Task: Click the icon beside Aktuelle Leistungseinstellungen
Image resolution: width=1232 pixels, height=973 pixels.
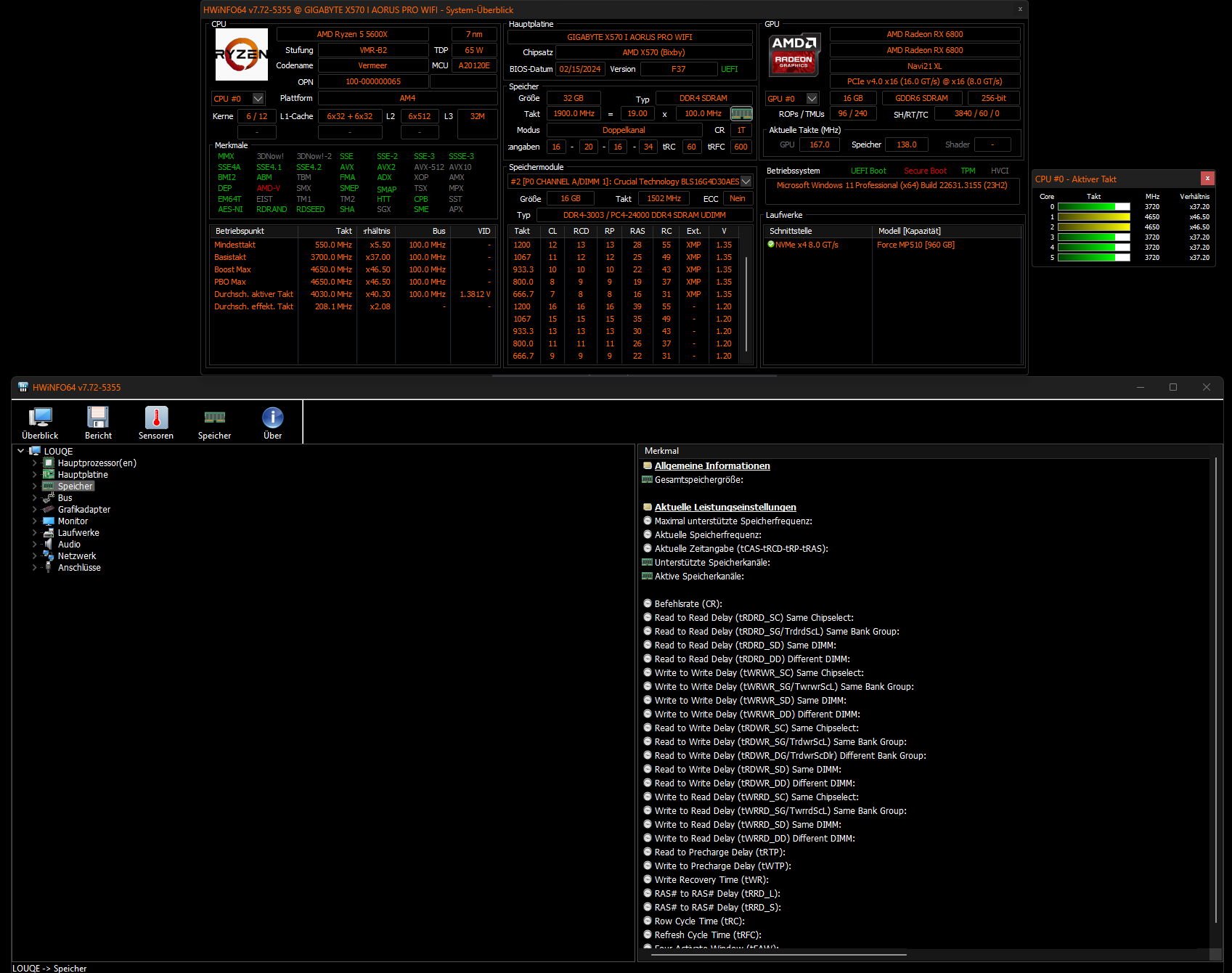Action: [648, 508]
